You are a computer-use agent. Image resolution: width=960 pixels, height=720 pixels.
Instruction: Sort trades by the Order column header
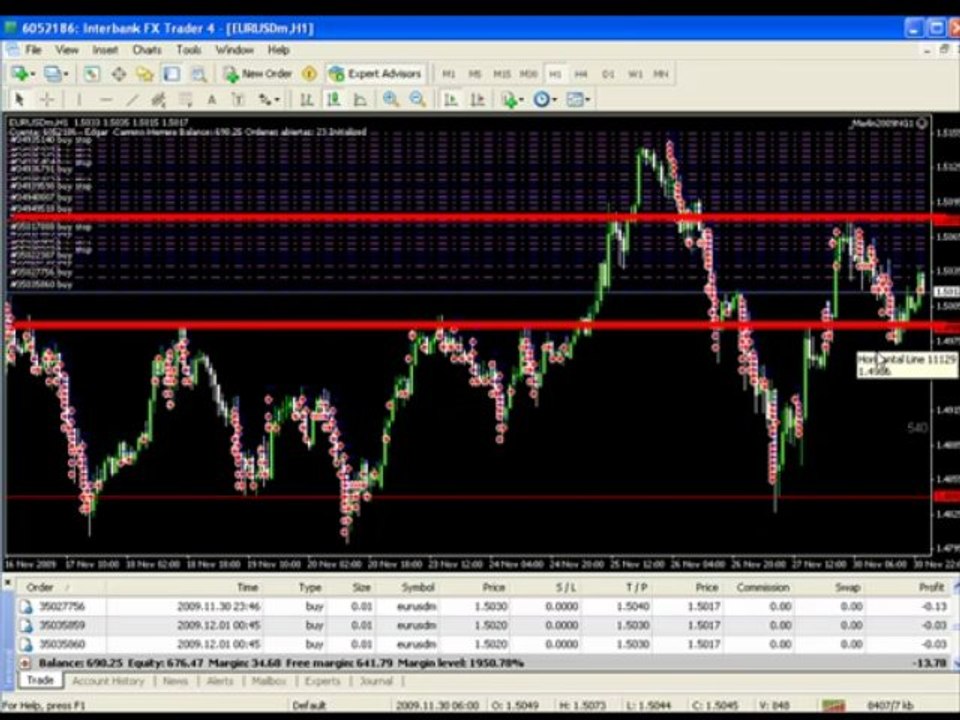click(x=40, y=587)
